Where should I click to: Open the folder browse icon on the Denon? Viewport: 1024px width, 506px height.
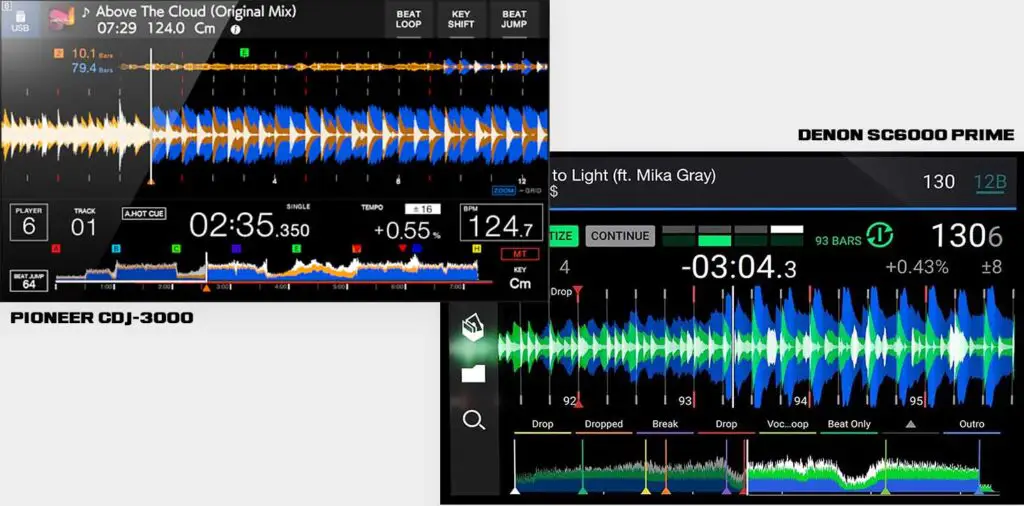(473, 373)
